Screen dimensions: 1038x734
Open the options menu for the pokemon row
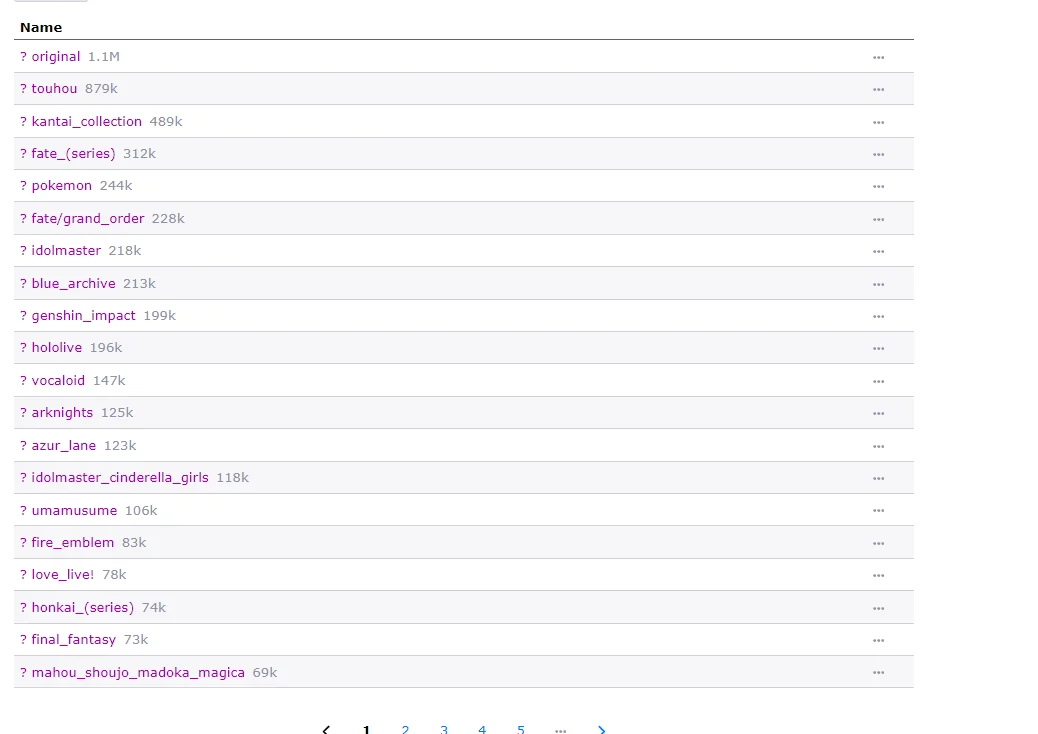pyautogui.click(x=878, y=187)
